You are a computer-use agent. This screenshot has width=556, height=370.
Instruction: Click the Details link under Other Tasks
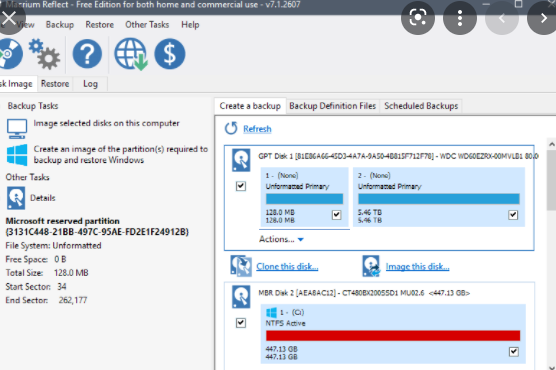[x=43, y=198]
